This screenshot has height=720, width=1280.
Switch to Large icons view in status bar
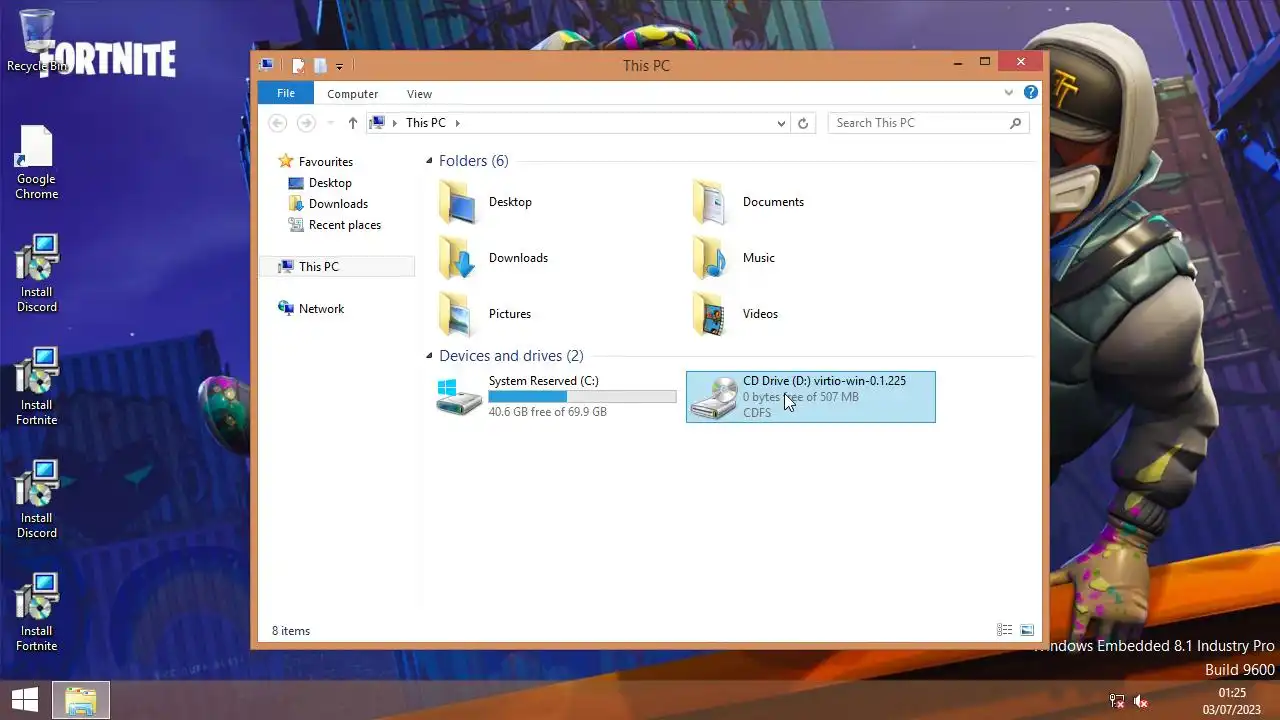click(1027, 630)
